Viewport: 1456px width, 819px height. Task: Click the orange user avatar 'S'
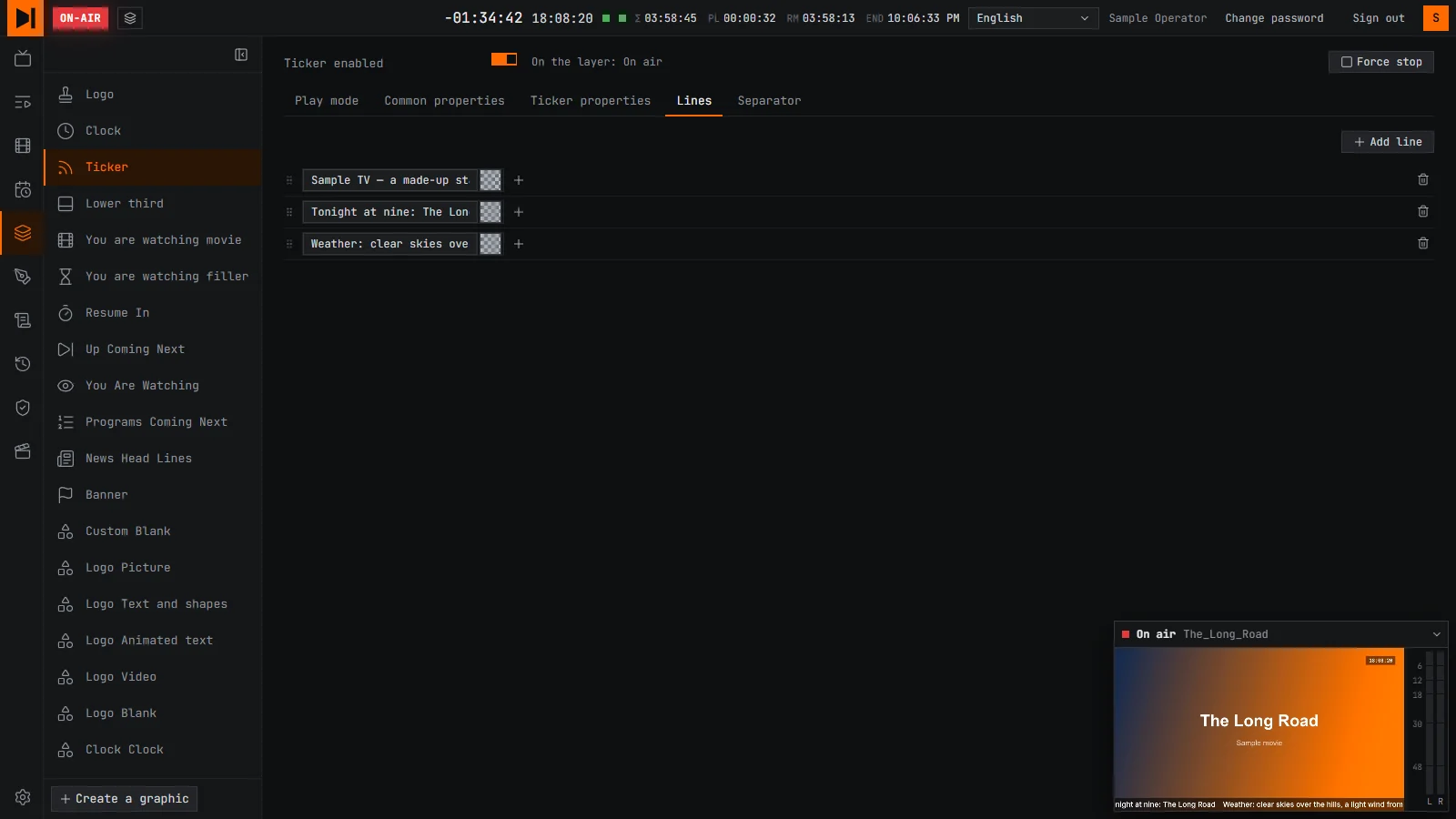tap(1436, 18)
